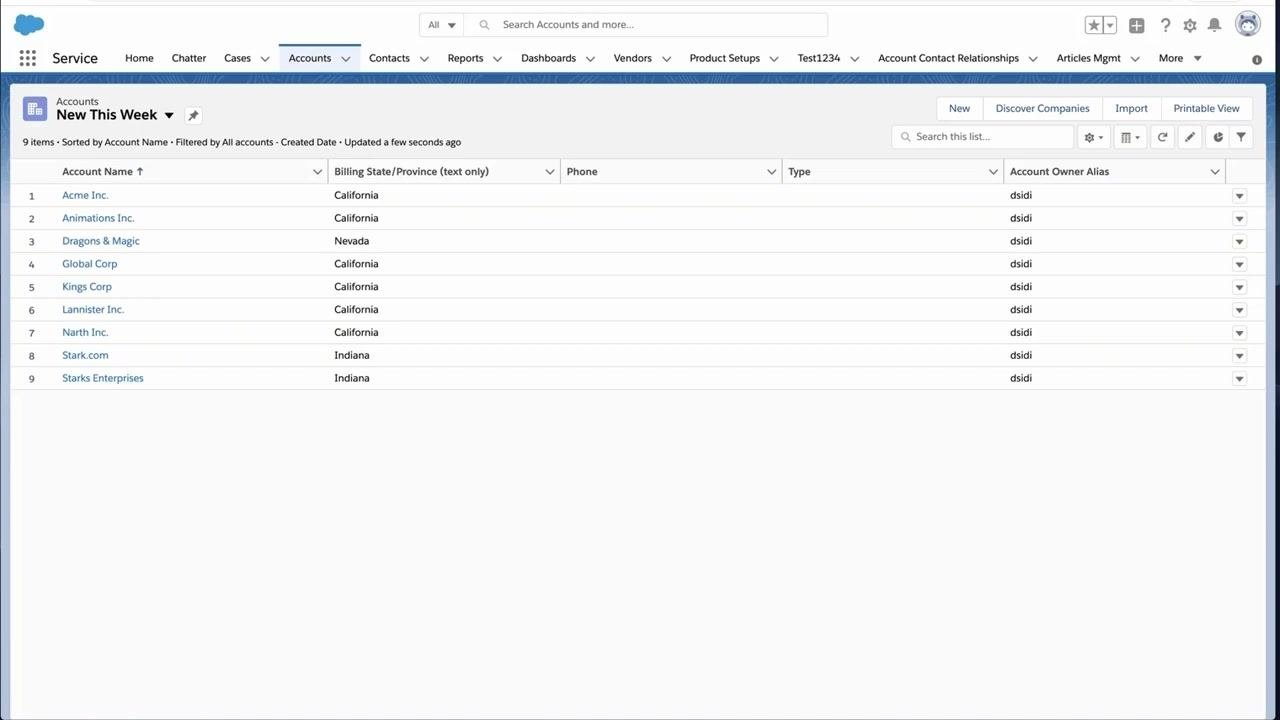The height and width of the screenshot is (720, 1280).
Task: Open the list filters funnel icon
Action: (1241, 137)
